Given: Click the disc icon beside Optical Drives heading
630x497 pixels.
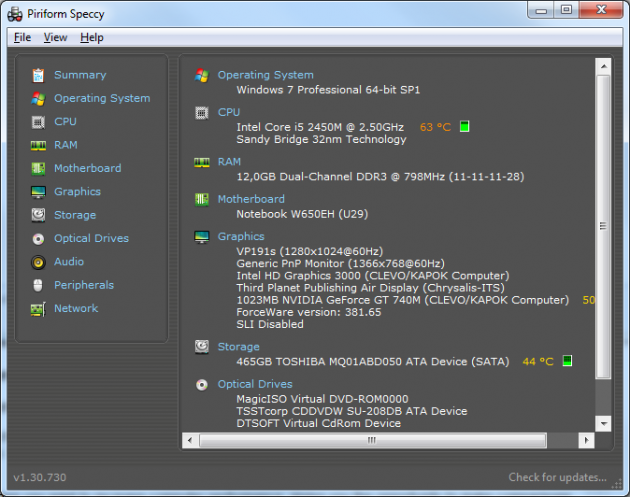Looking at the screenshot, I should 202,385.
